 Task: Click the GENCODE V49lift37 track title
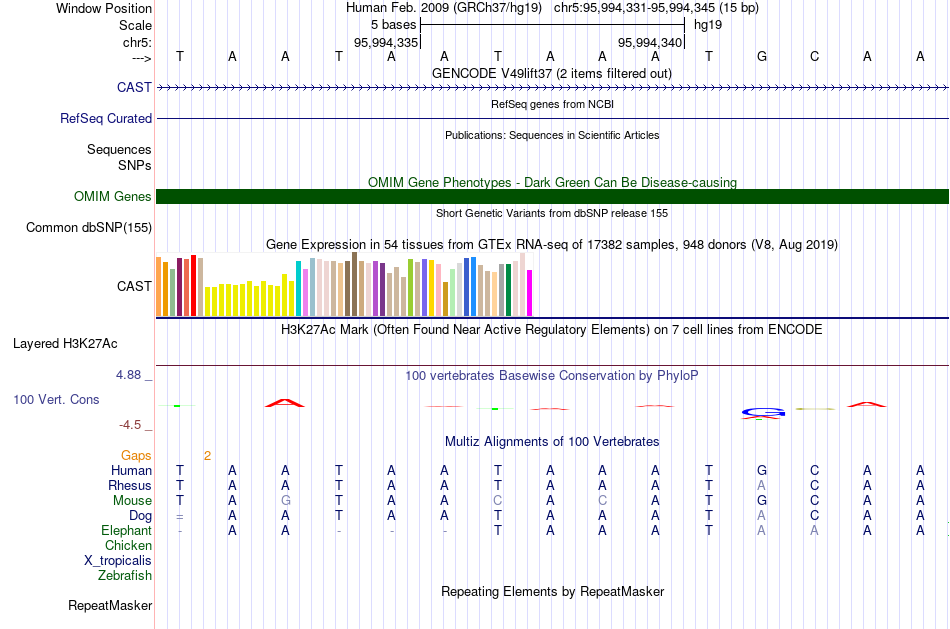click(x=551, y=73)
